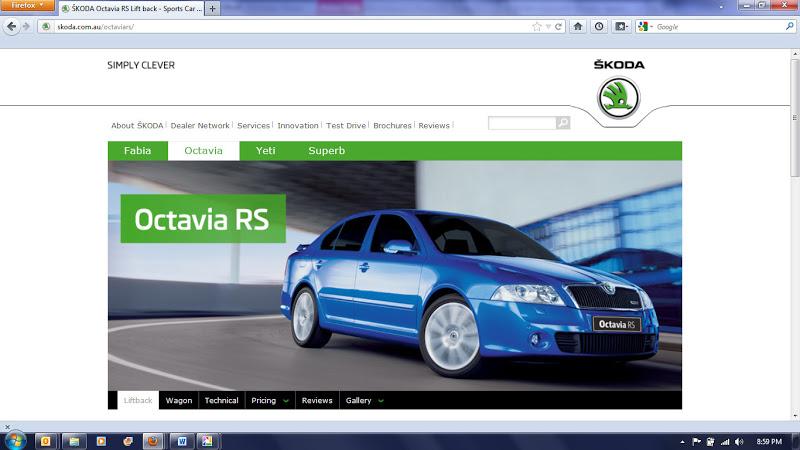This screenshot has height=450, width=800.
Task: Click the page vertical scrollbar thumb
Action: point(795,117)
